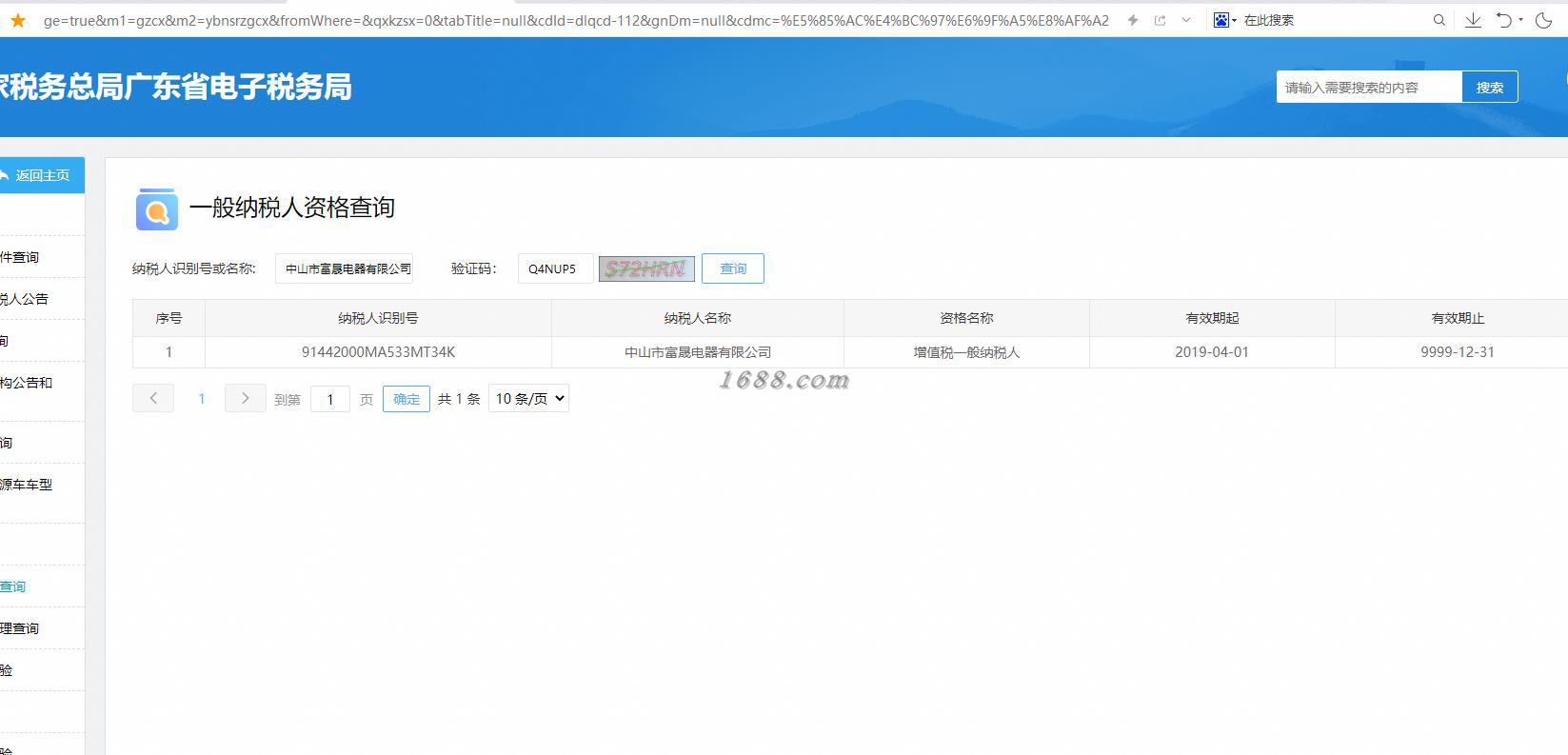This screenshot has width=1568, height=755.
Task: Click 中山市富晟电器有限公司 table cell
Action: tap(698, 352)
